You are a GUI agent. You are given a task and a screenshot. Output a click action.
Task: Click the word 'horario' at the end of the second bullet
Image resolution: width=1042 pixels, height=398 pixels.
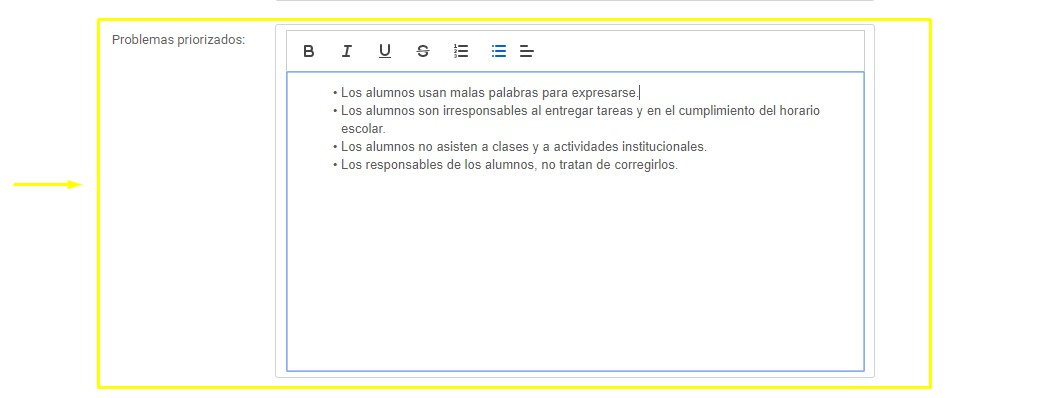(x=799, y=111)
